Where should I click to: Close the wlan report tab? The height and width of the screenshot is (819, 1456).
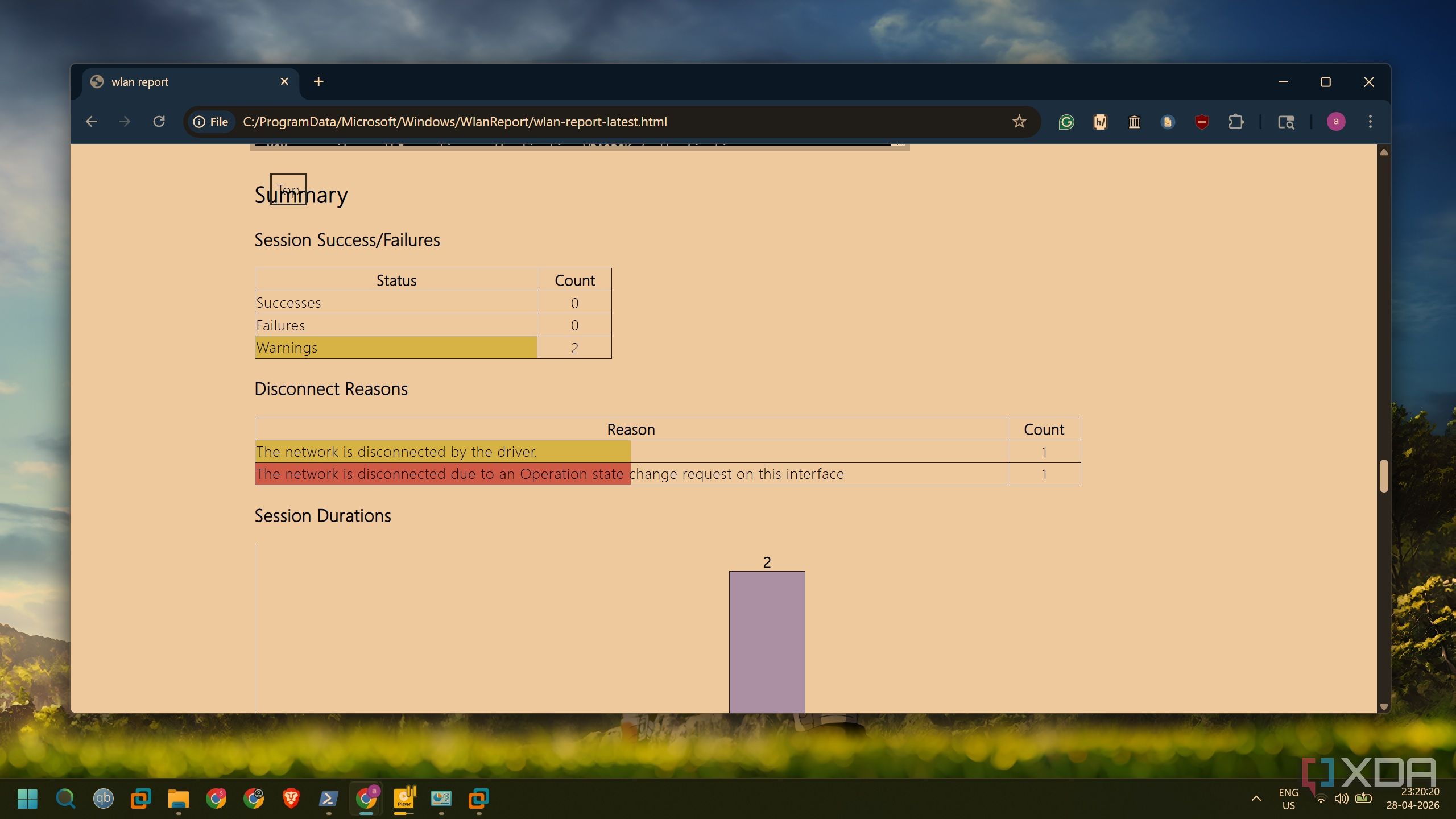coord(284,81)
